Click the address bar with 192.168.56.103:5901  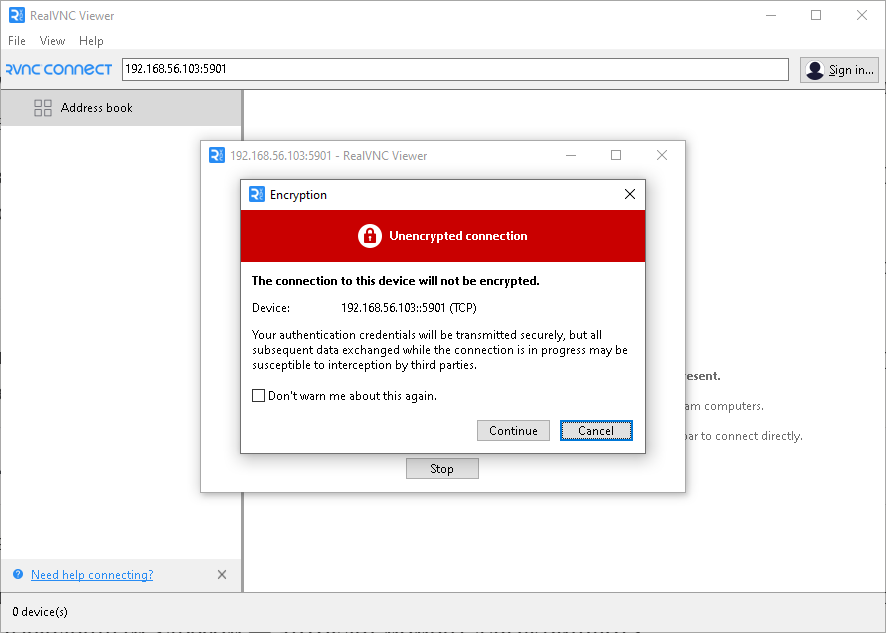point(455,70)
